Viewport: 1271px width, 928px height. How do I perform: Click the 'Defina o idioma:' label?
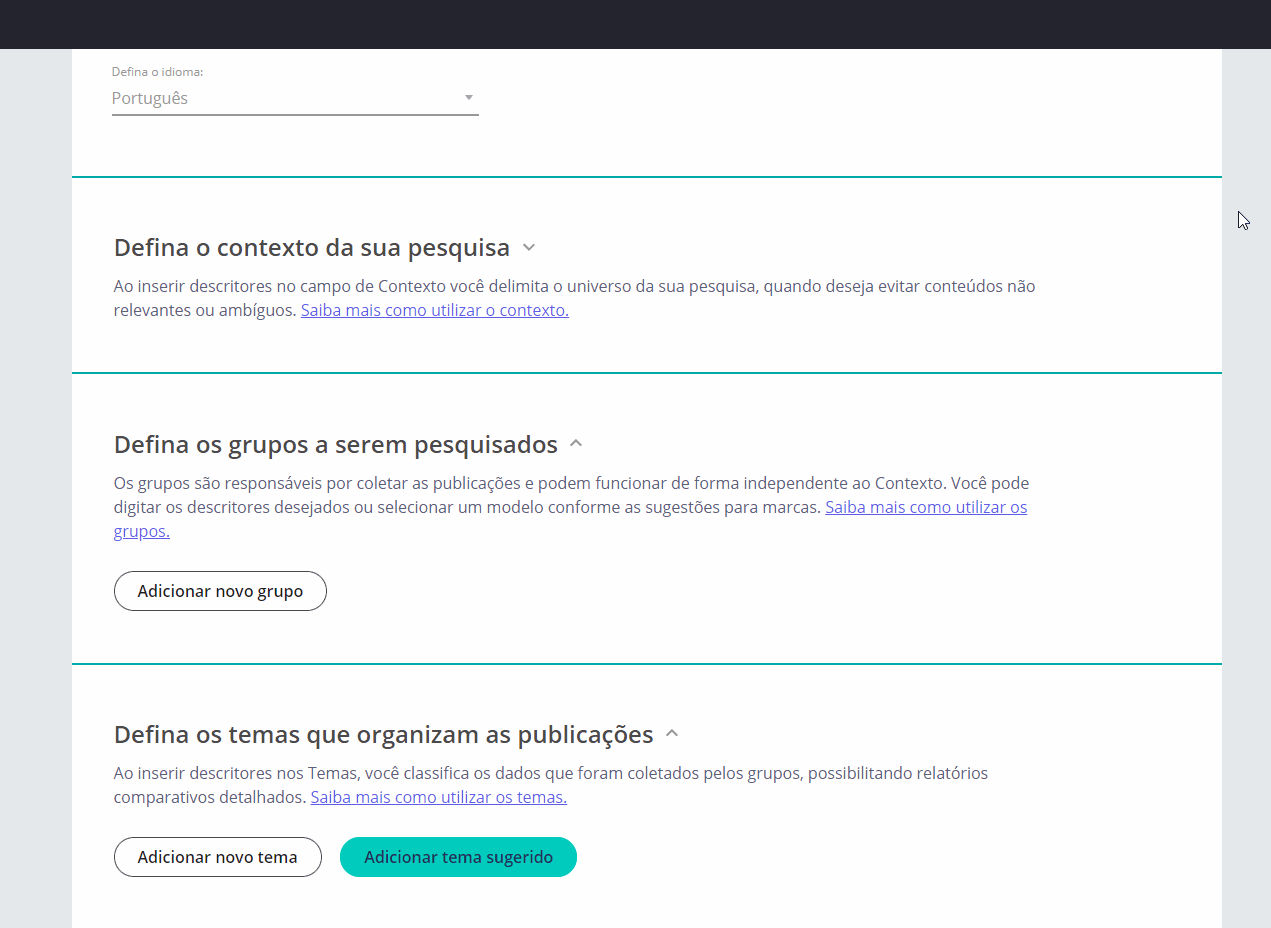[x=157, y=72]
